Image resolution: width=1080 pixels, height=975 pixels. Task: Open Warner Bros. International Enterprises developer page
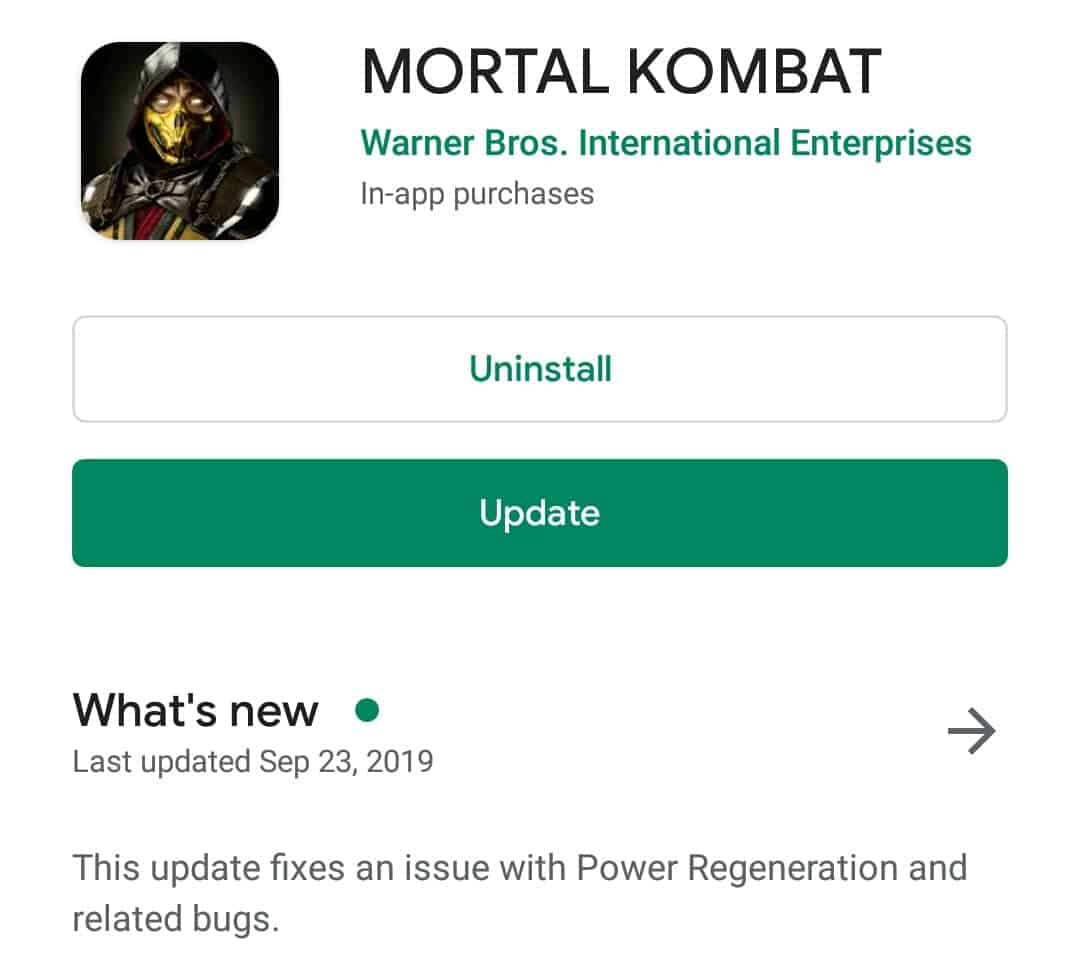[x=666, y=143]
